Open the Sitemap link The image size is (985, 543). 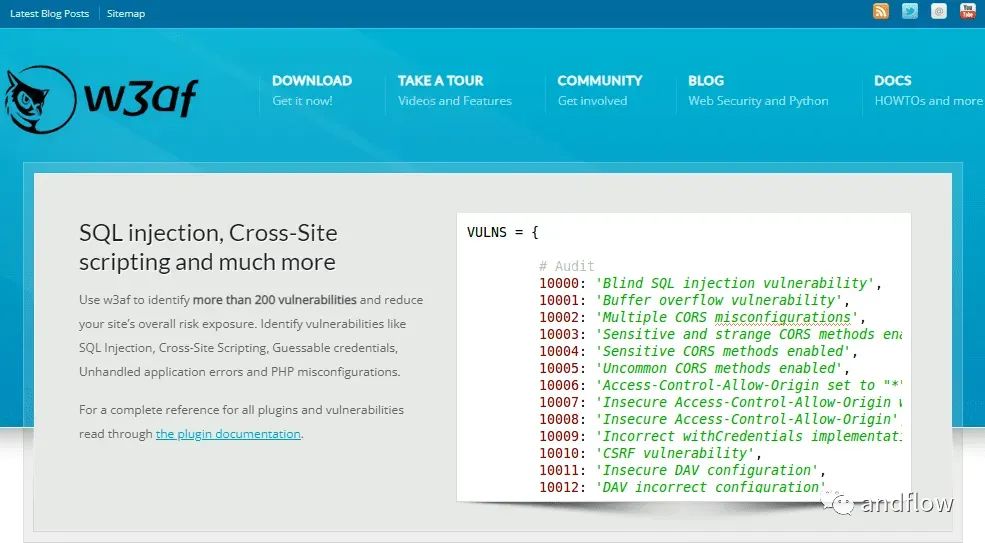(x=126, y=13)
